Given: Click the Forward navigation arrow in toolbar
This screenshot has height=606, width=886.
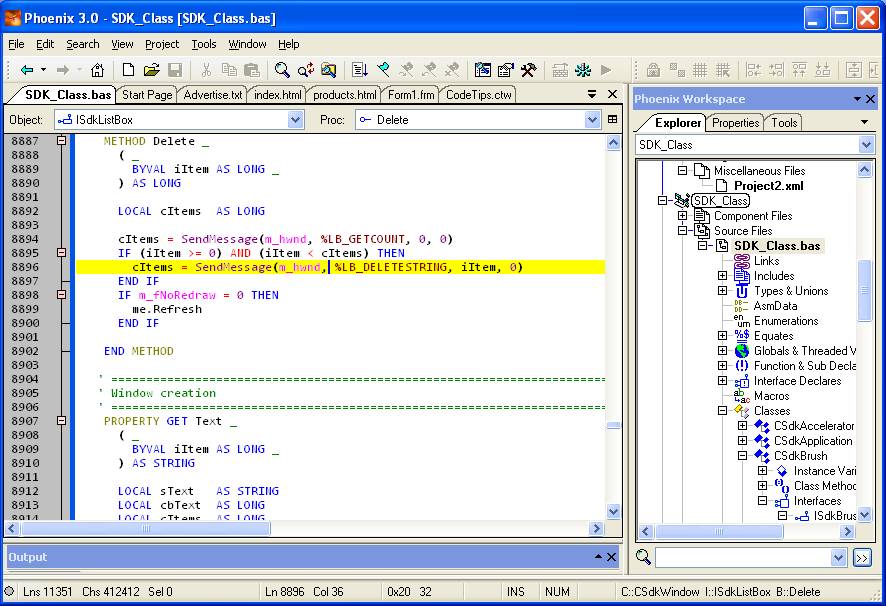Looking at the screenshot, I should pyautogui.click(x=63, y=70).
